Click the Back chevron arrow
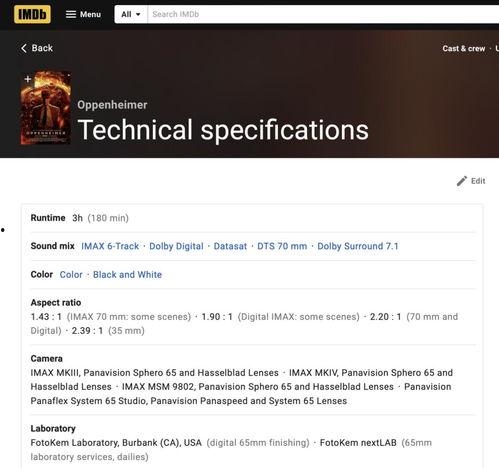 click(24, 48)
